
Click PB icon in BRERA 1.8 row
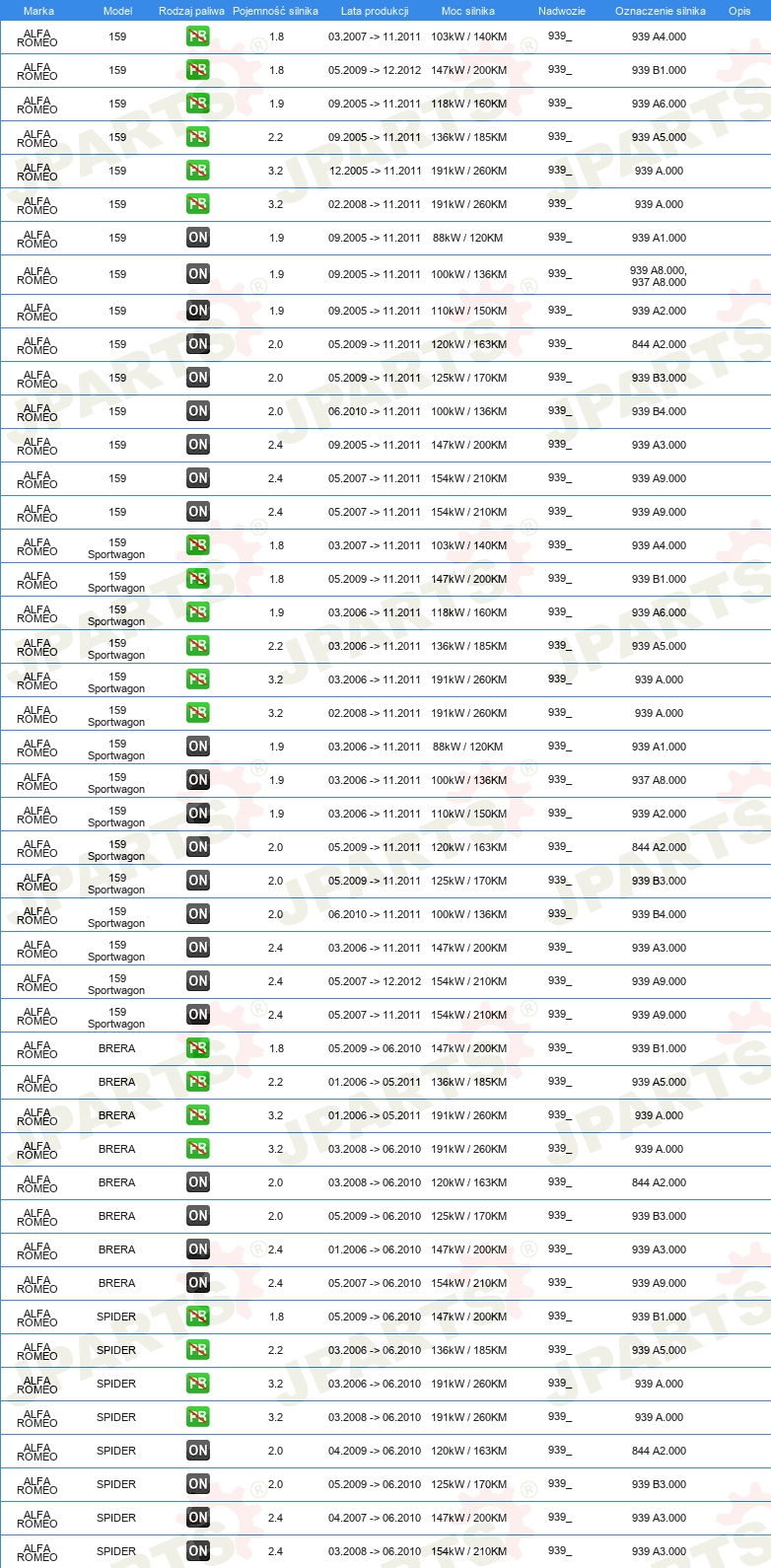point(198,1048)
